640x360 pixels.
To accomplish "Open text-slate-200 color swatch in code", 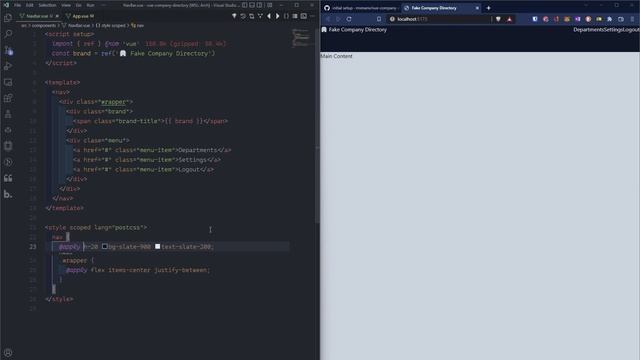I will [x=158, y=246].
